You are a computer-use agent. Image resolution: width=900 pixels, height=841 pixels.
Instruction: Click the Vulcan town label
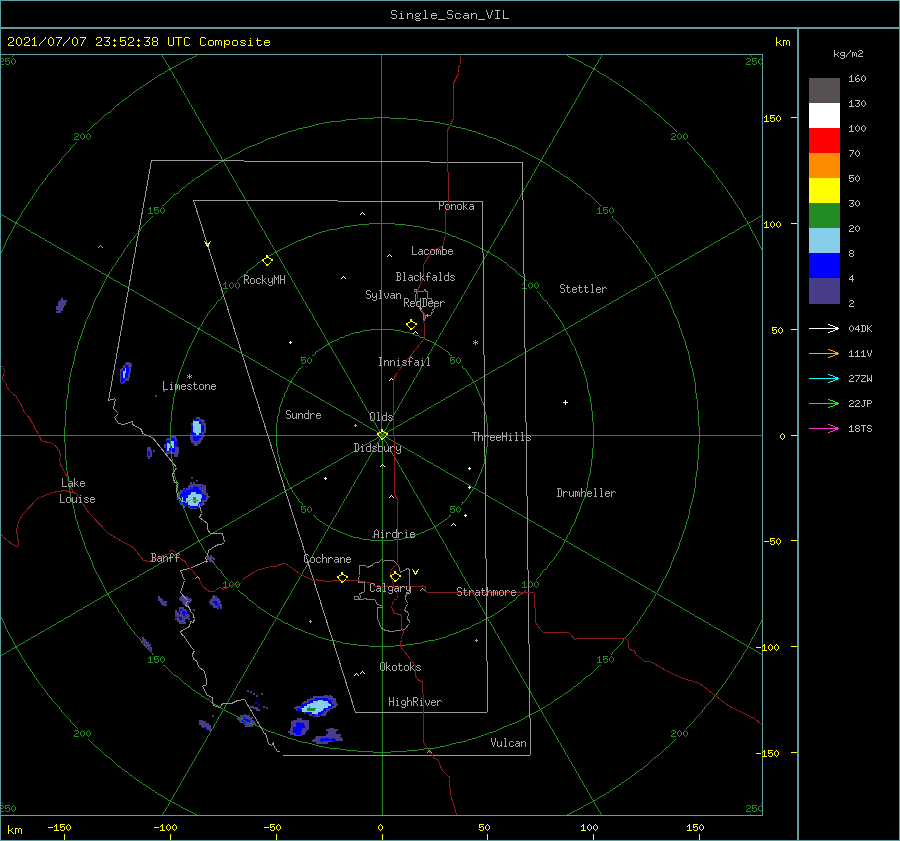coord(508,743)
